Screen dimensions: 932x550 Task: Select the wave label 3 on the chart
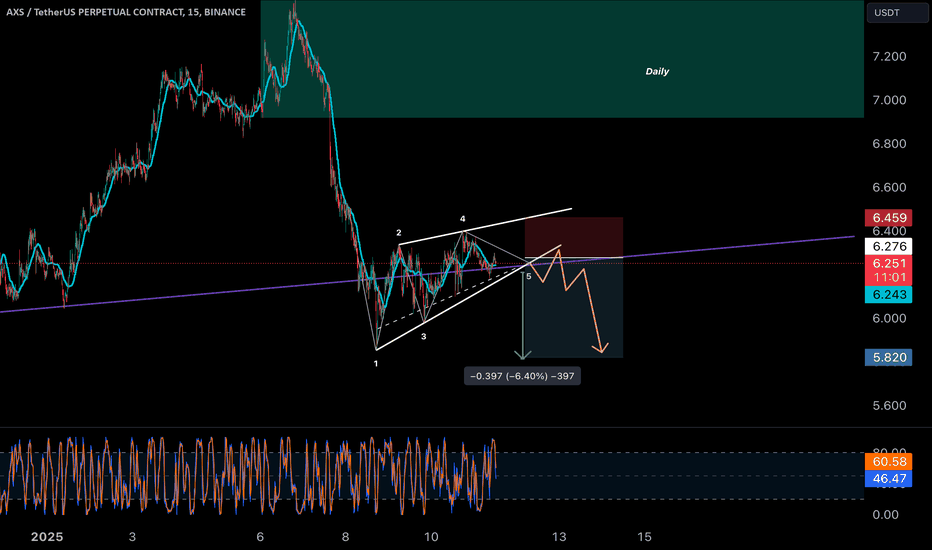pyautogui.click(x=424, y=337)
